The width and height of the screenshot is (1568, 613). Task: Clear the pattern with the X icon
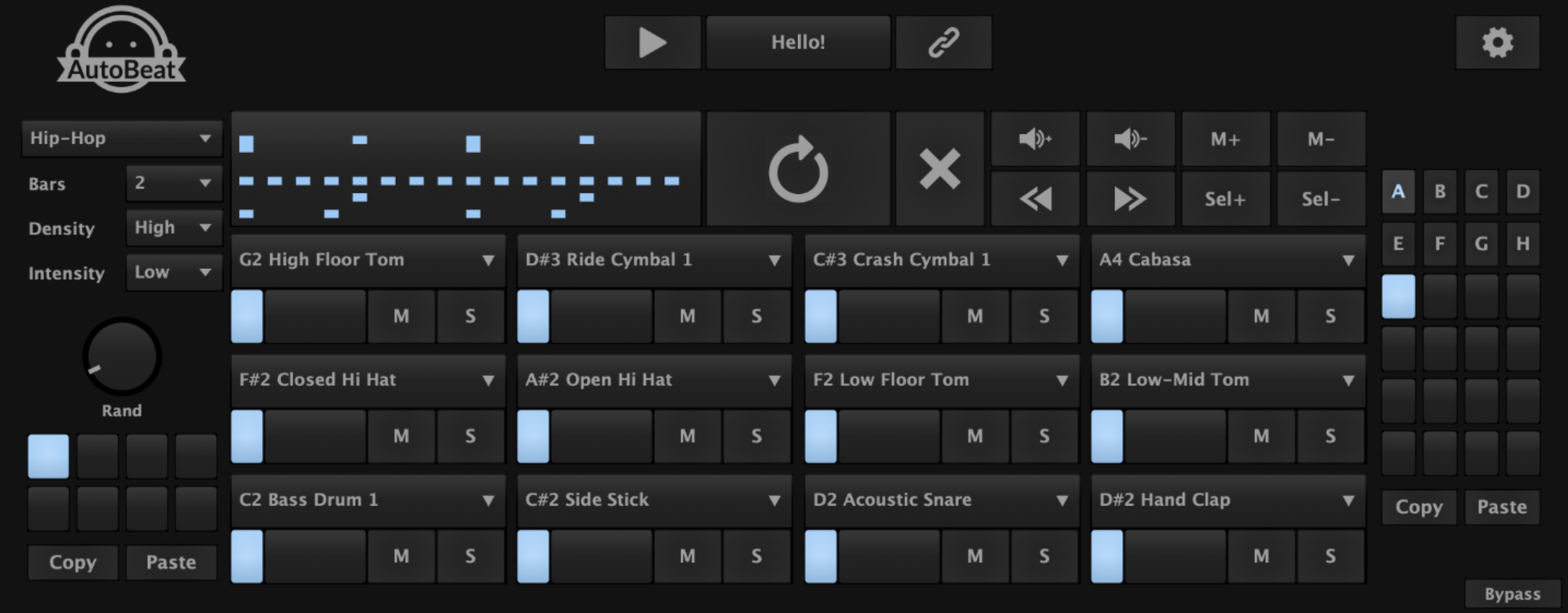tap(940, 170)
